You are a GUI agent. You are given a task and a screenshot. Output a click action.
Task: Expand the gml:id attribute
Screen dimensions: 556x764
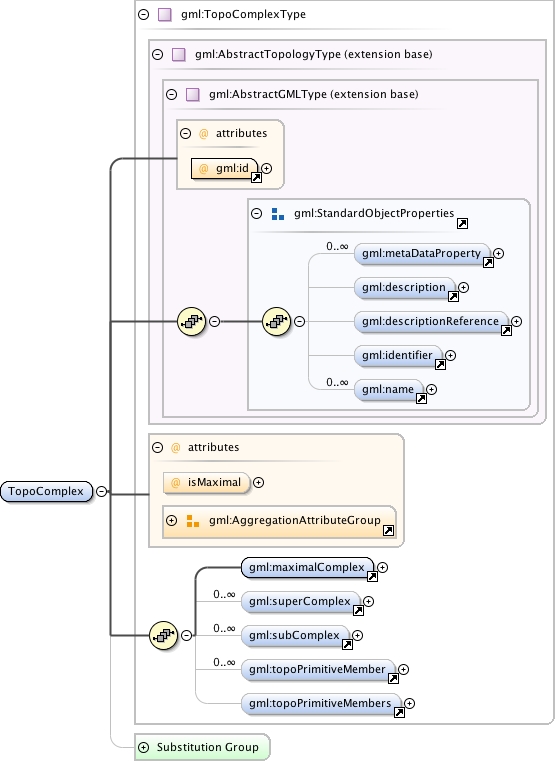click(x=267, y=168)
